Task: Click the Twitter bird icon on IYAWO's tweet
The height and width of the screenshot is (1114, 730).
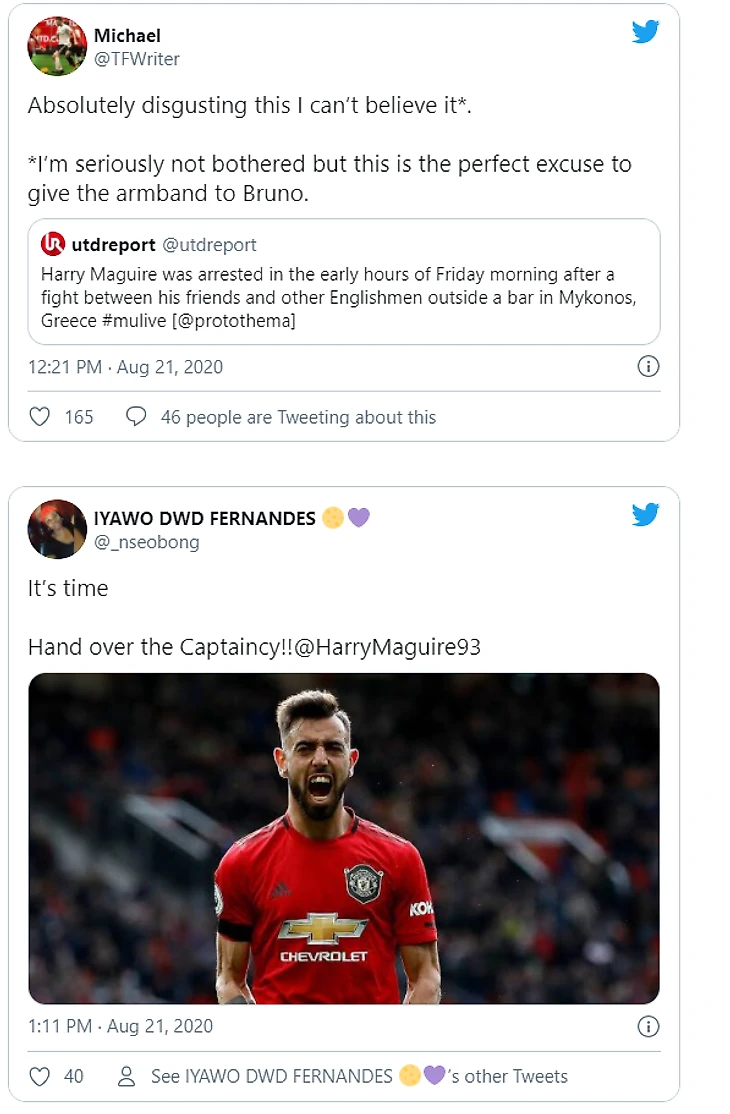Action: coord(646,515)
